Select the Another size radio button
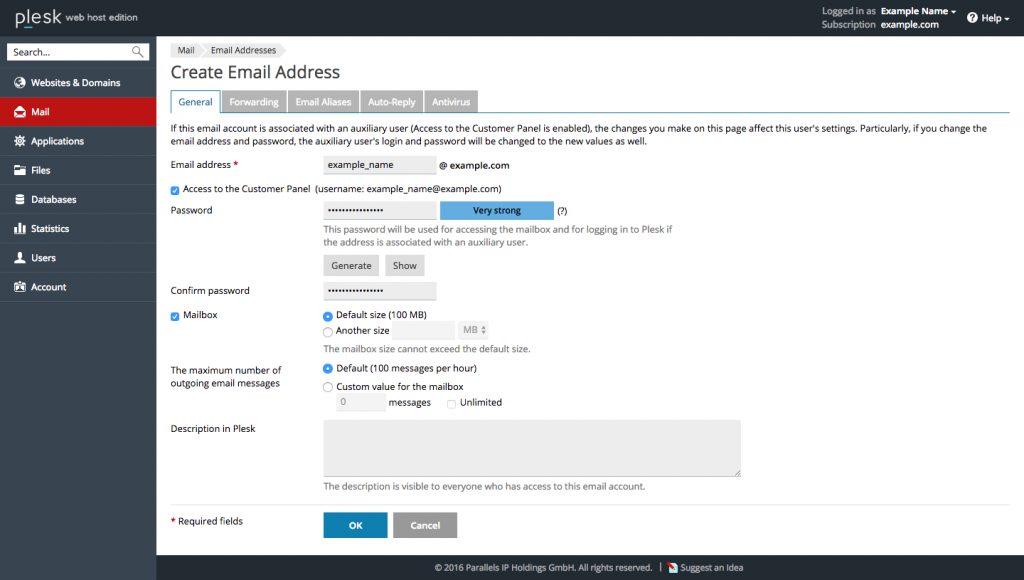1024x580 pixels. tap(328, 330)
